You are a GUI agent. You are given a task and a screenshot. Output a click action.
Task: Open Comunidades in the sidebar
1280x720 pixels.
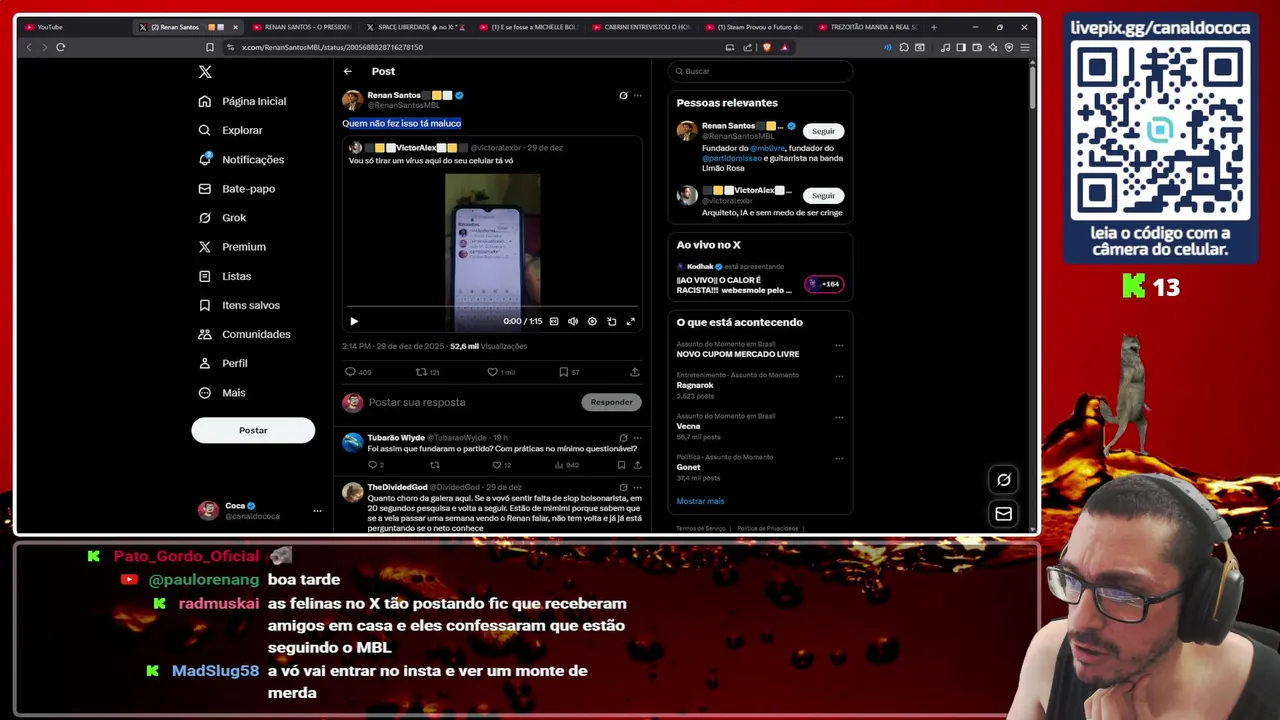[244, 334]
